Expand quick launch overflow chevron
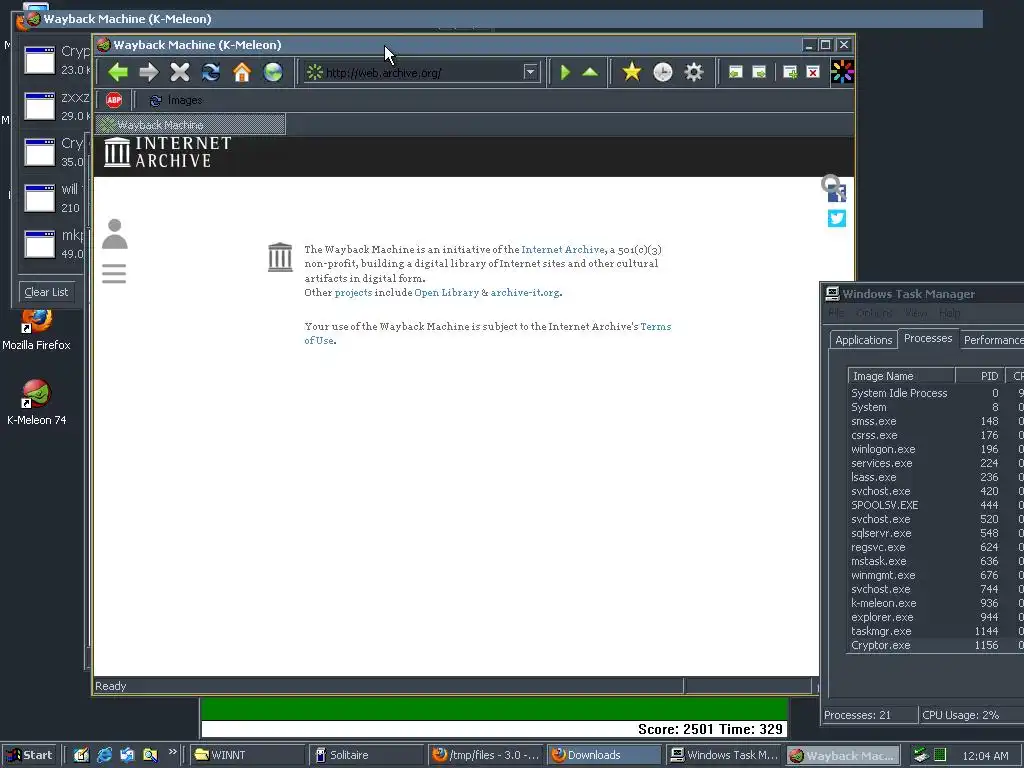Viewport: 1024px width, 768px height. coord(172,752)
